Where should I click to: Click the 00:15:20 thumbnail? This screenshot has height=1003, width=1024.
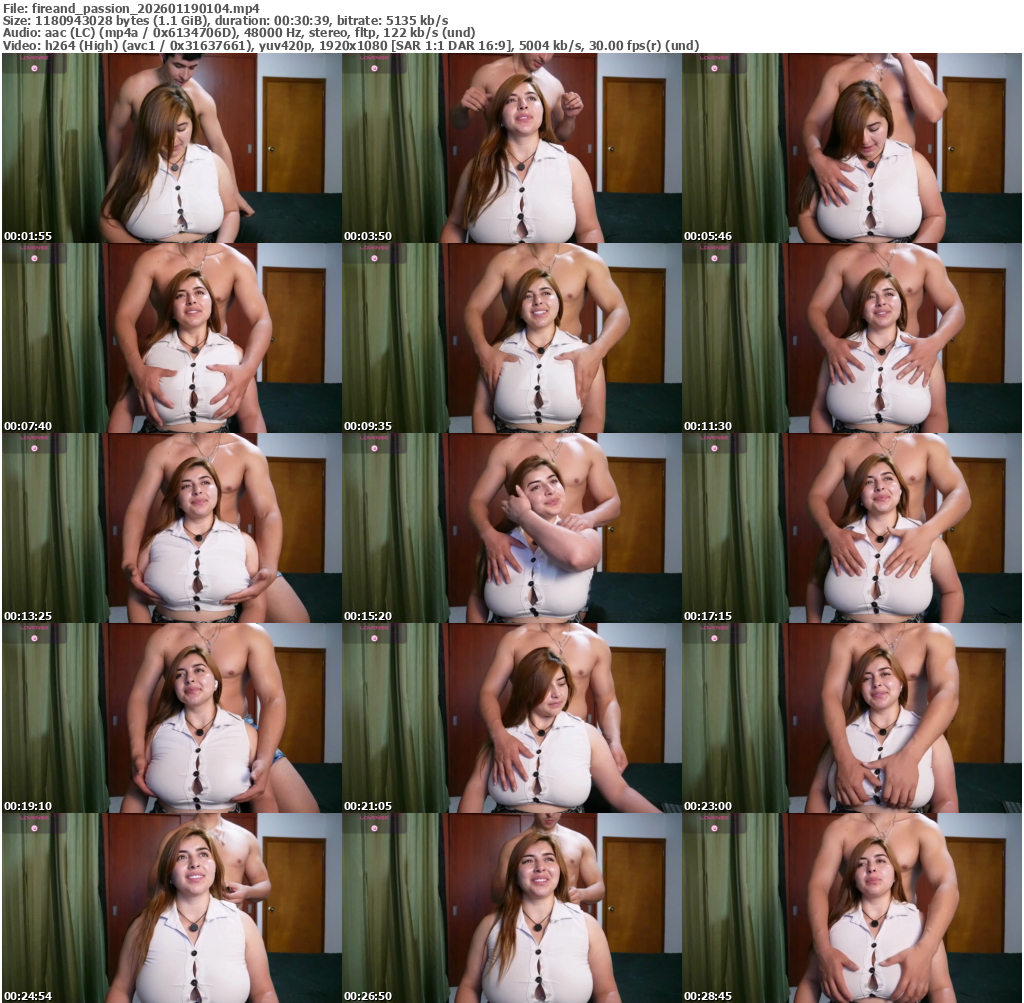click(512, 528)
